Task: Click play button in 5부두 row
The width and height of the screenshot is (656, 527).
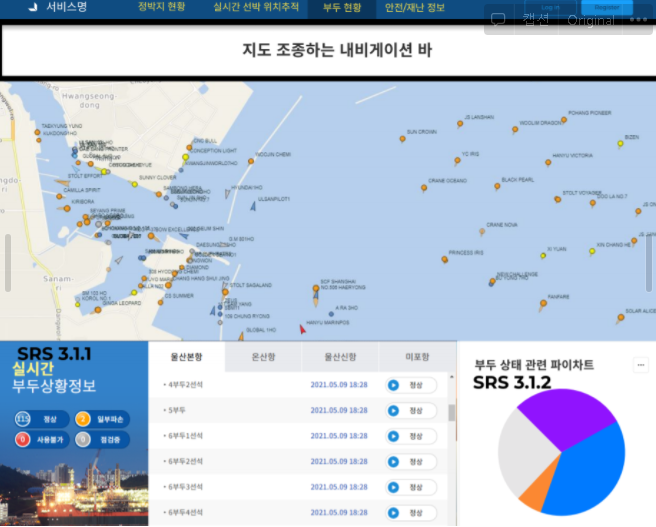Action: [x=393, y=411]
